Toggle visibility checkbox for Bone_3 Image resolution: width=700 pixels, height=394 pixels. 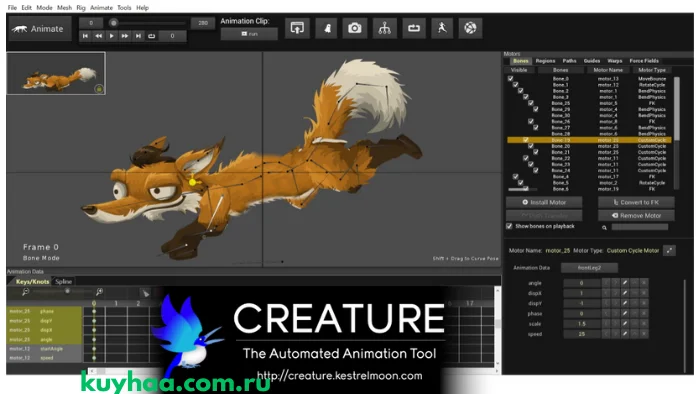click(x=525, y=97)
